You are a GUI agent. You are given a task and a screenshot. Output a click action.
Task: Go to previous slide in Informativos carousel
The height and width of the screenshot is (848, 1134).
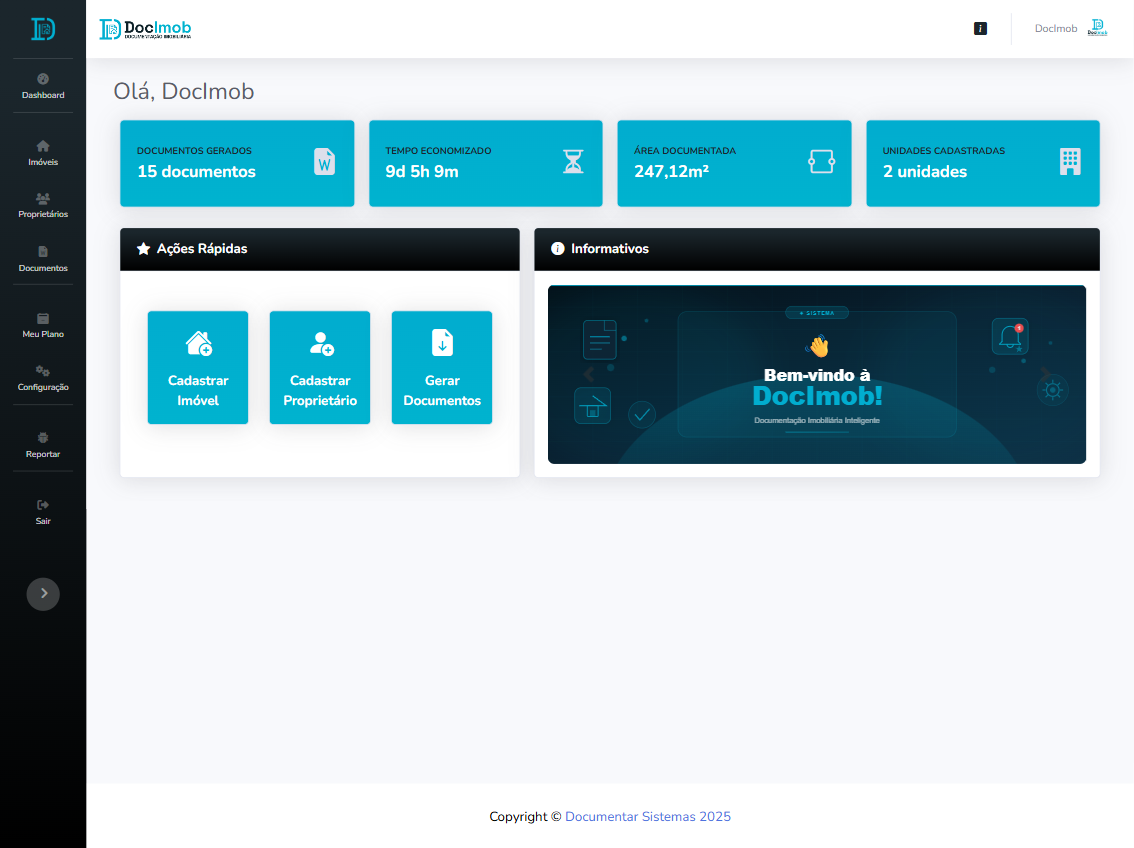pos(589,374)
